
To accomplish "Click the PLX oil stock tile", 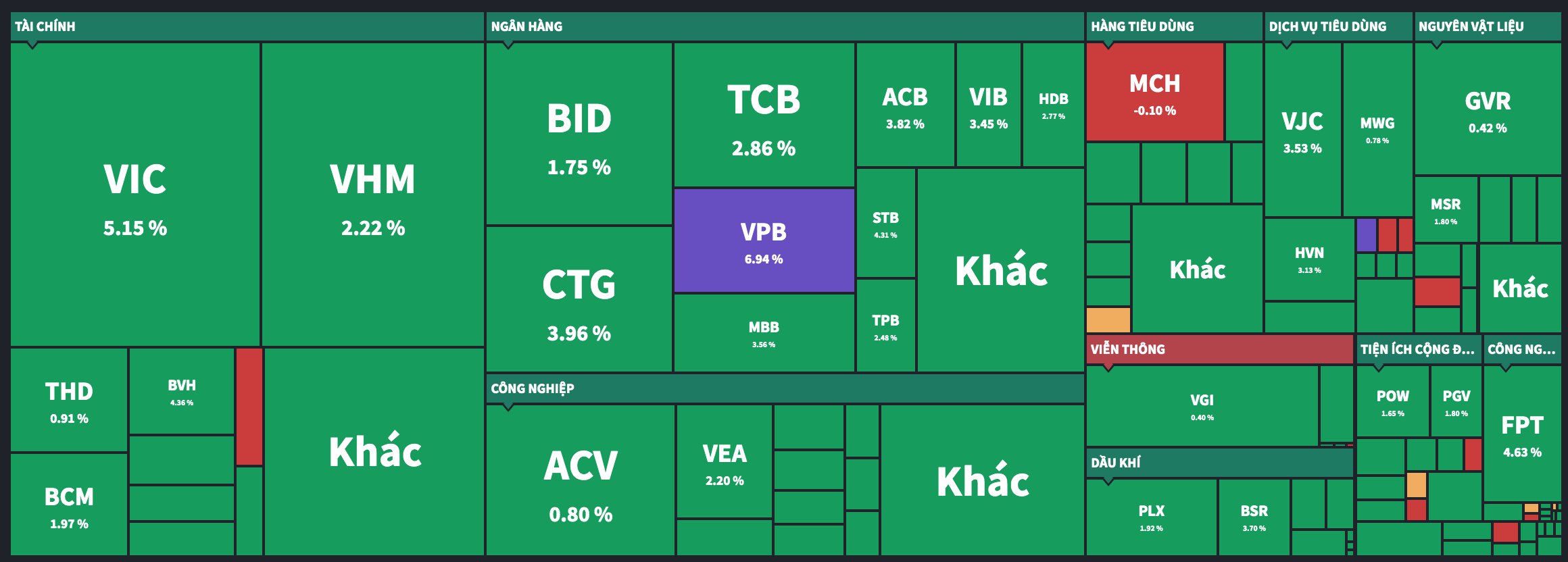I will click(1151, 517).
